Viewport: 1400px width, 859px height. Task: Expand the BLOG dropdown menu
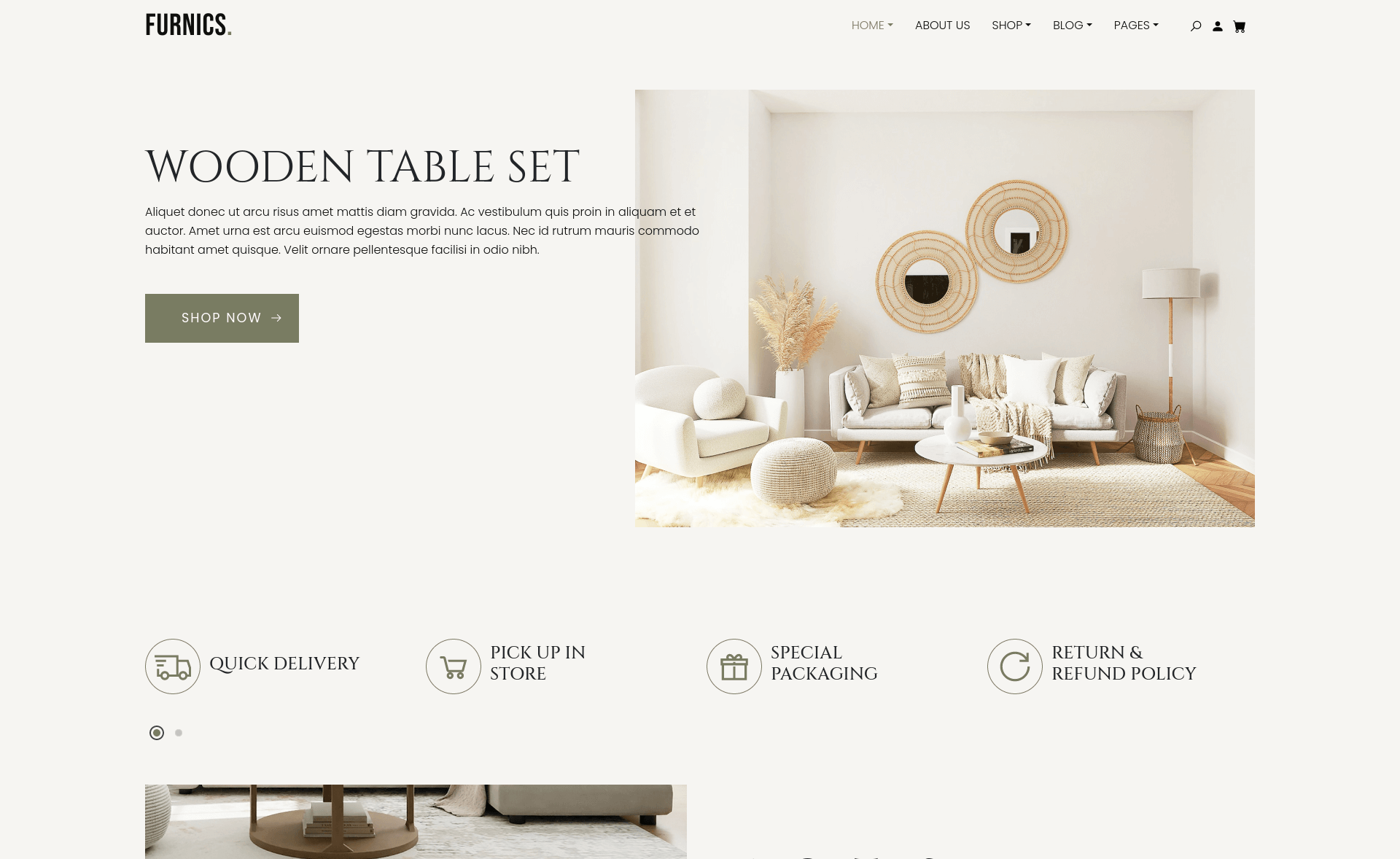(1073, 25)
